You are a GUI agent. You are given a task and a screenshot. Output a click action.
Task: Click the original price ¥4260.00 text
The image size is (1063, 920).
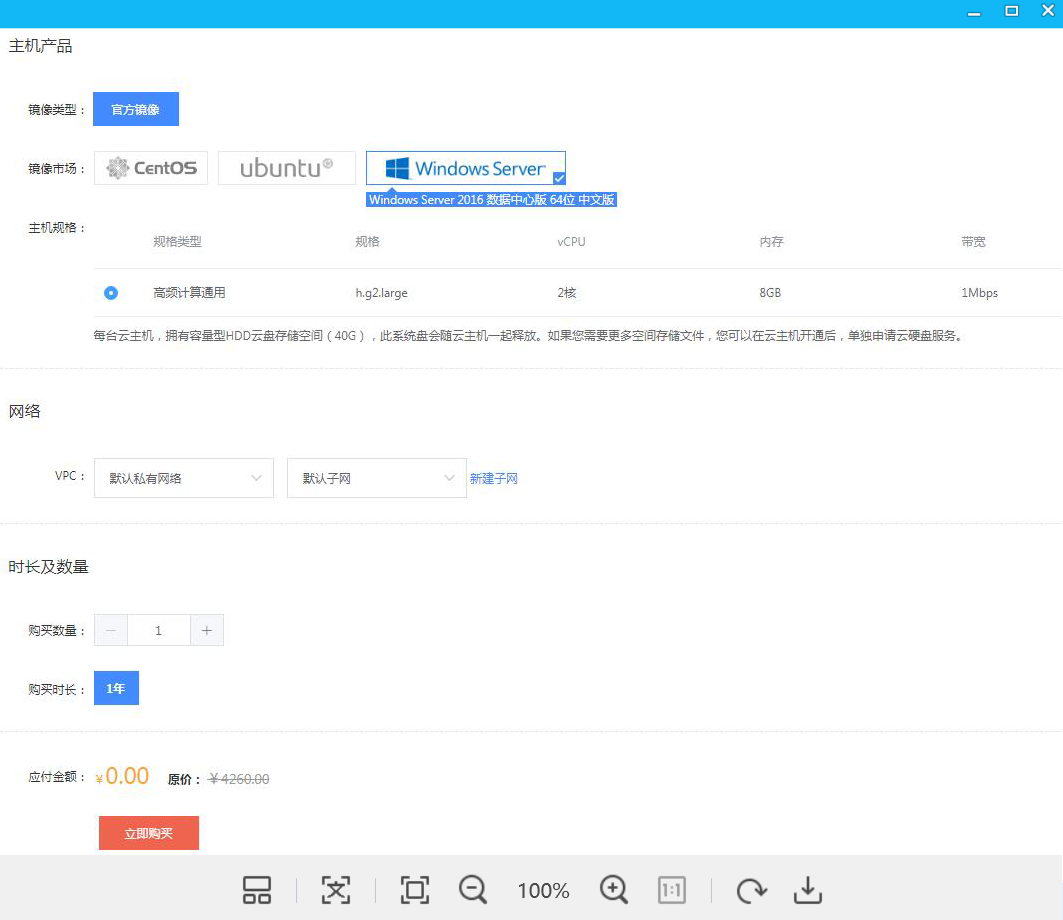(x=239, y=779)
